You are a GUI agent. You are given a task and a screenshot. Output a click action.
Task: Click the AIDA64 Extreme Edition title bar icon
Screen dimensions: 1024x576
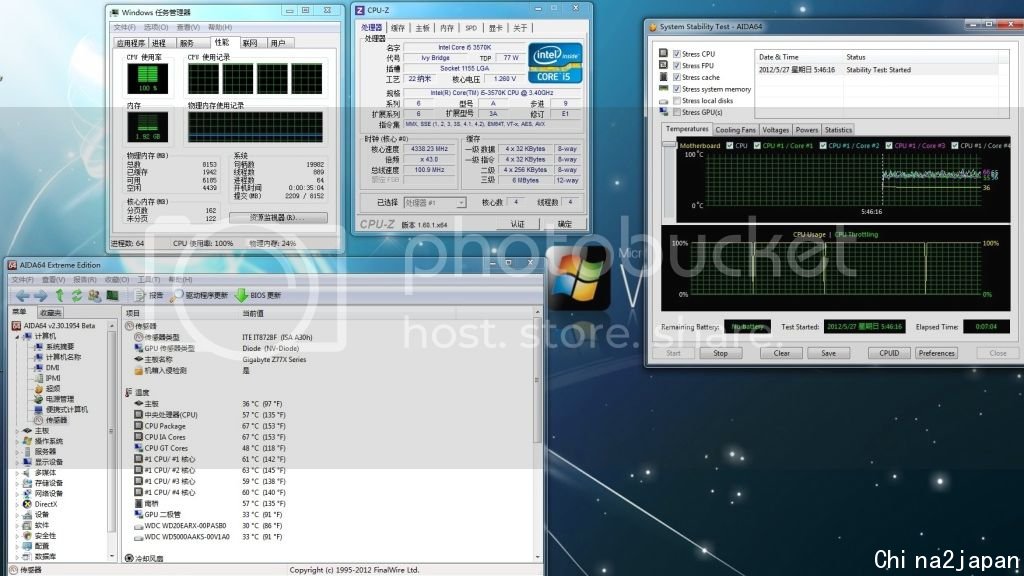12,265
